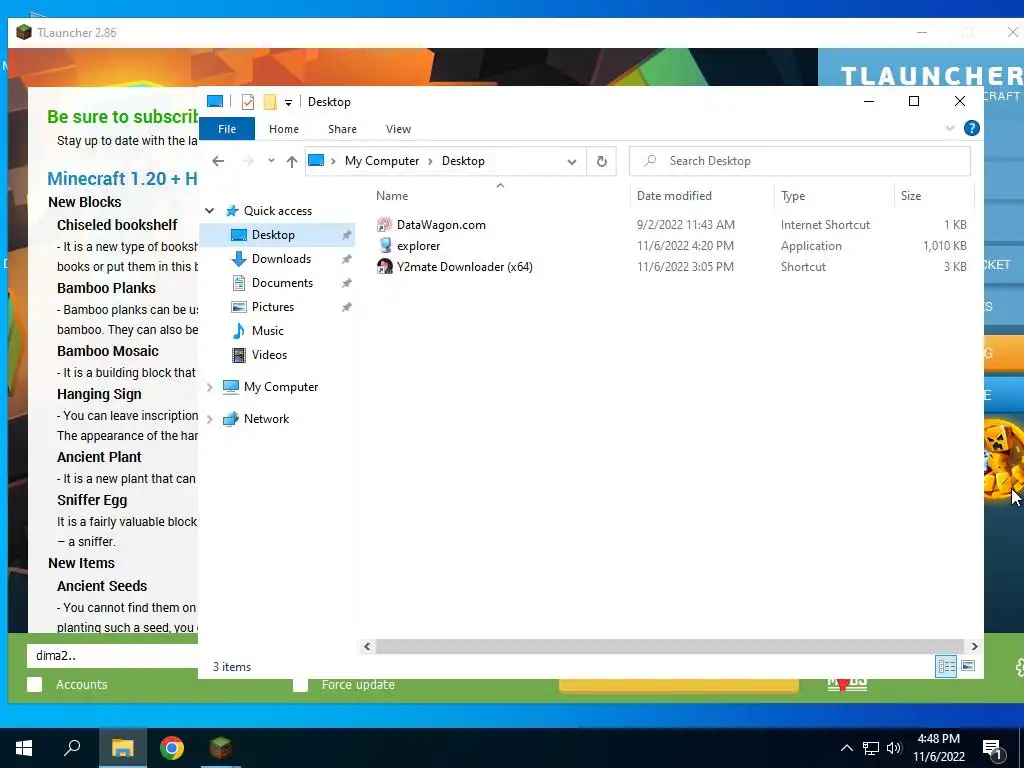Click File Explorer taskbar icon
Screen dimensions: 1024x768
(x=122, y=748)
